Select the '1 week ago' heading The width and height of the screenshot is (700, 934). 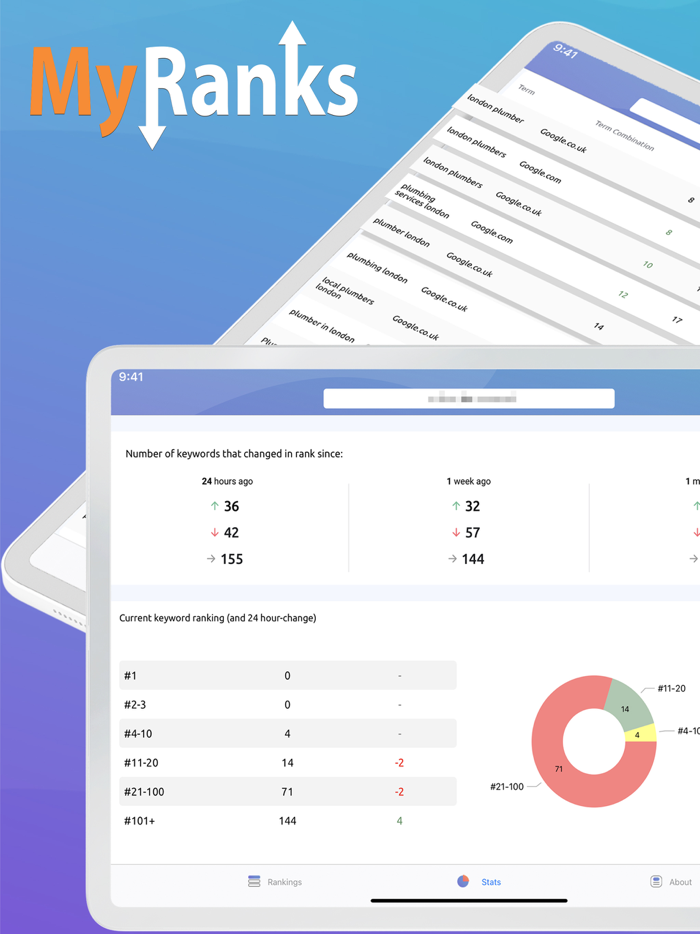click(469, 481)
